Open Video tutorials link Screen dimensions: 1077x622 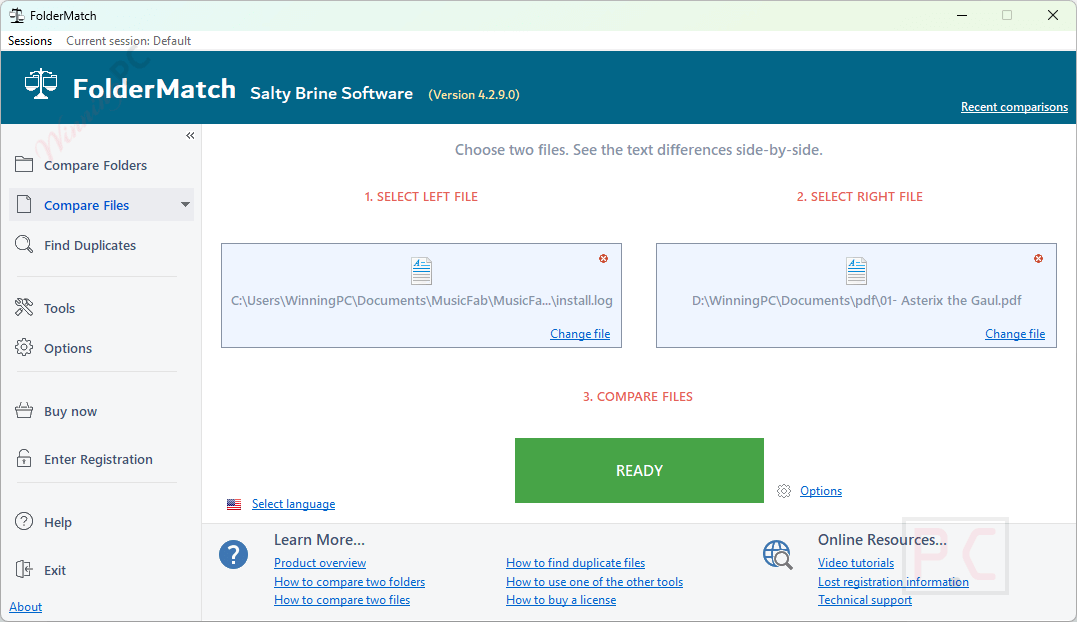coord(856,563)
